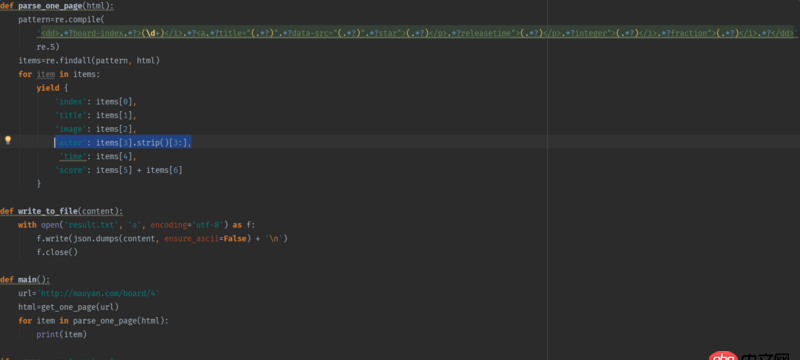Screen dimensions: 800x360
Task: Click 'html=get_one_page(url)' line
Action: click(x=68, y=307)
